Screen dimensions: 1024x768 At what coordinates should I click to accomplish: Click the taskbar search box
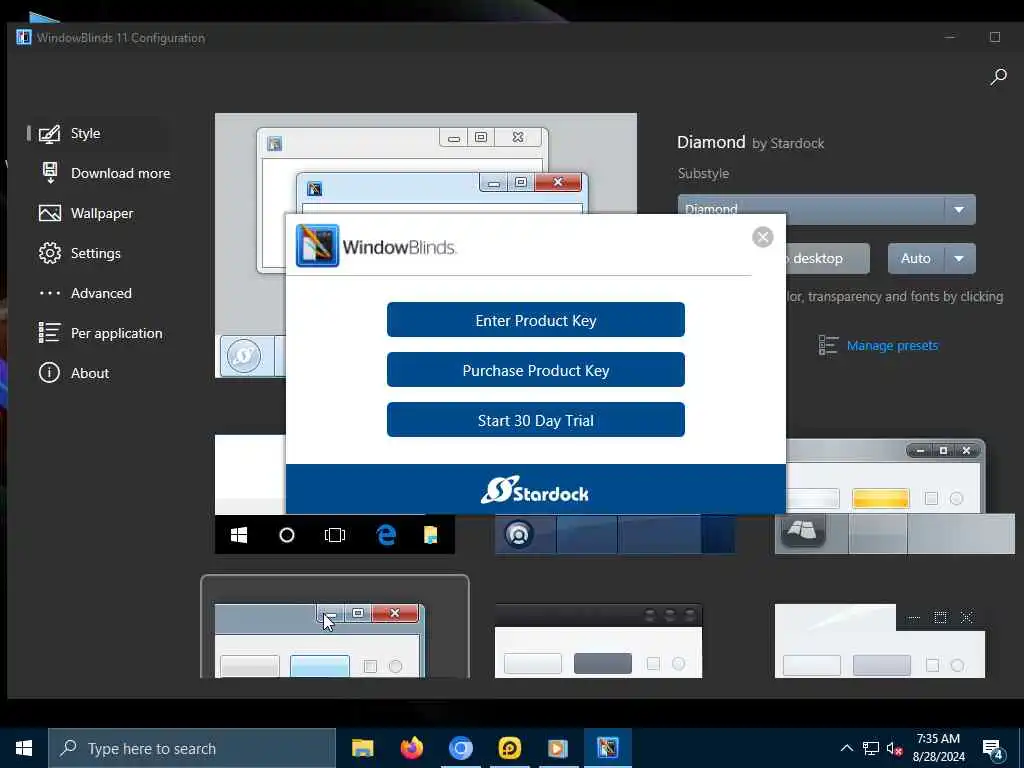(x=191, y=748)
